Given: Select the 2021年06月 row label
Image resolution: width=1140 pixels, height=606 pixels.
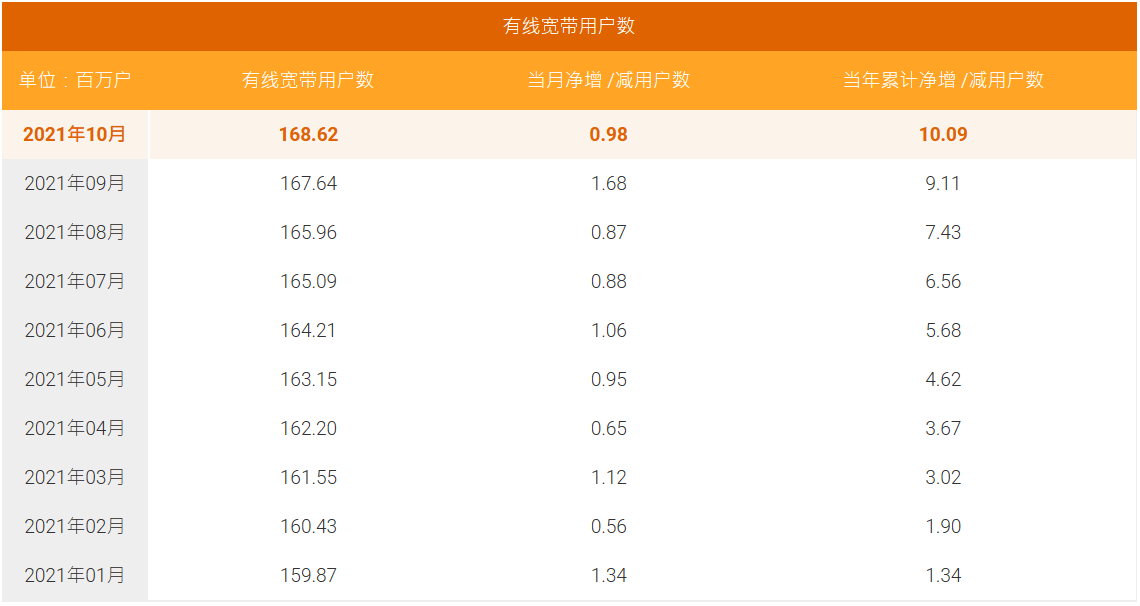Looking at the screenshot, I should (75, 330).
